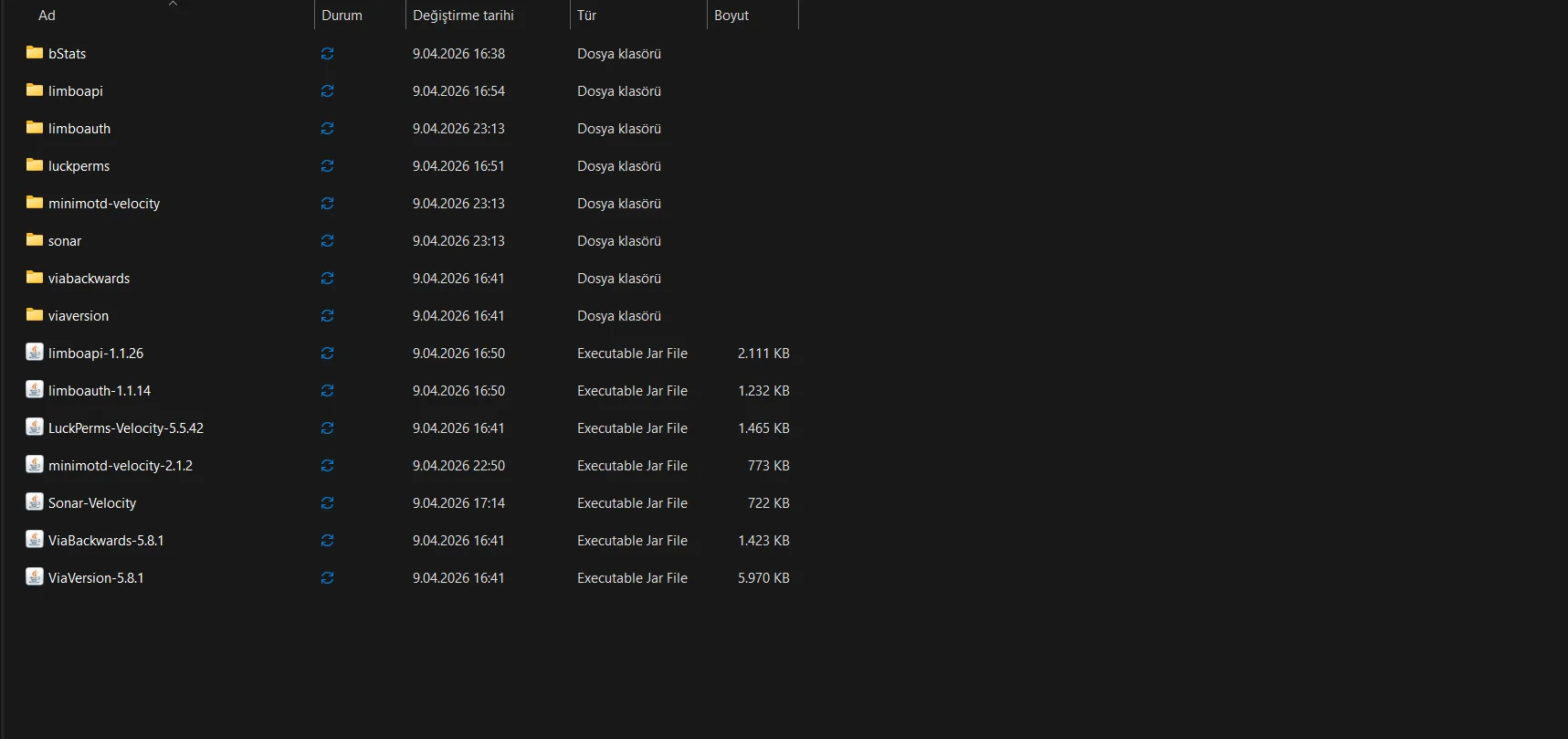Select file name minimotd-velocity-2.1.2
This screenshot has height=739, width=1568.
(121, 466)
